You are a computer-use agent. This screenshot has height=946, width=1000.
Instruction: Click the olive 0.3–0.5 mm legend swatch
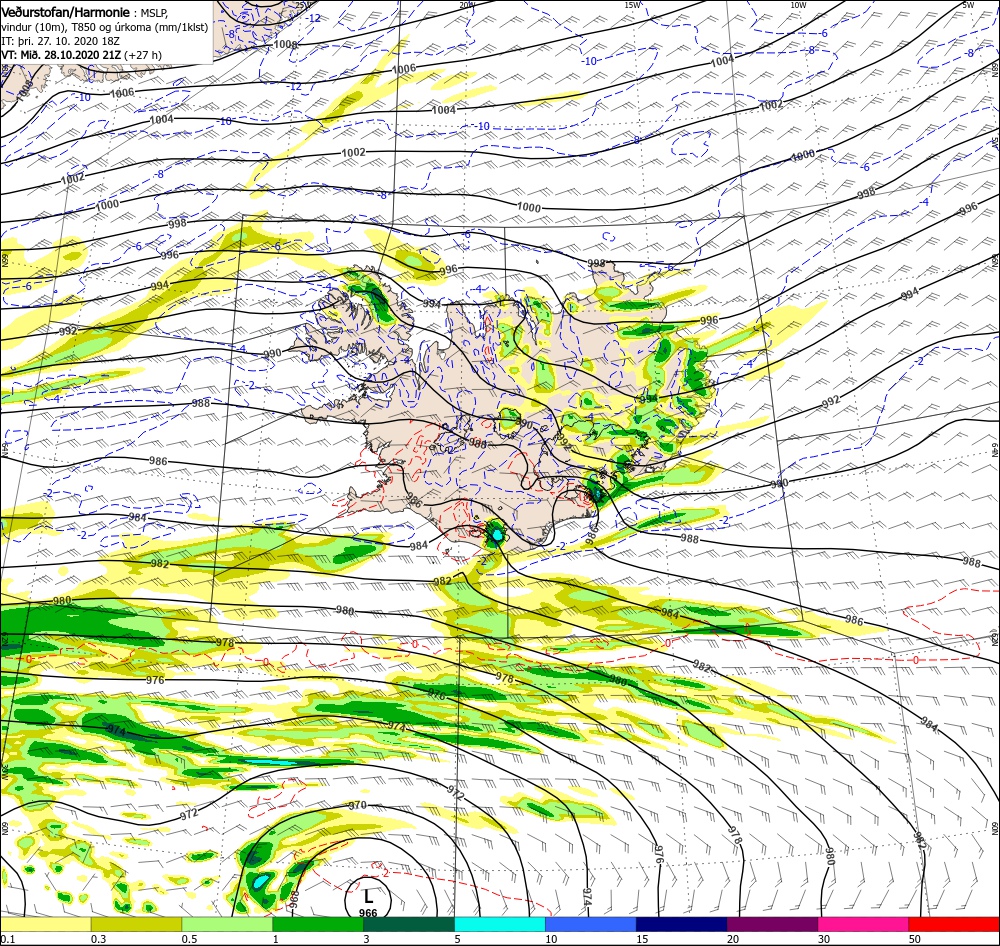coord(136,924)
